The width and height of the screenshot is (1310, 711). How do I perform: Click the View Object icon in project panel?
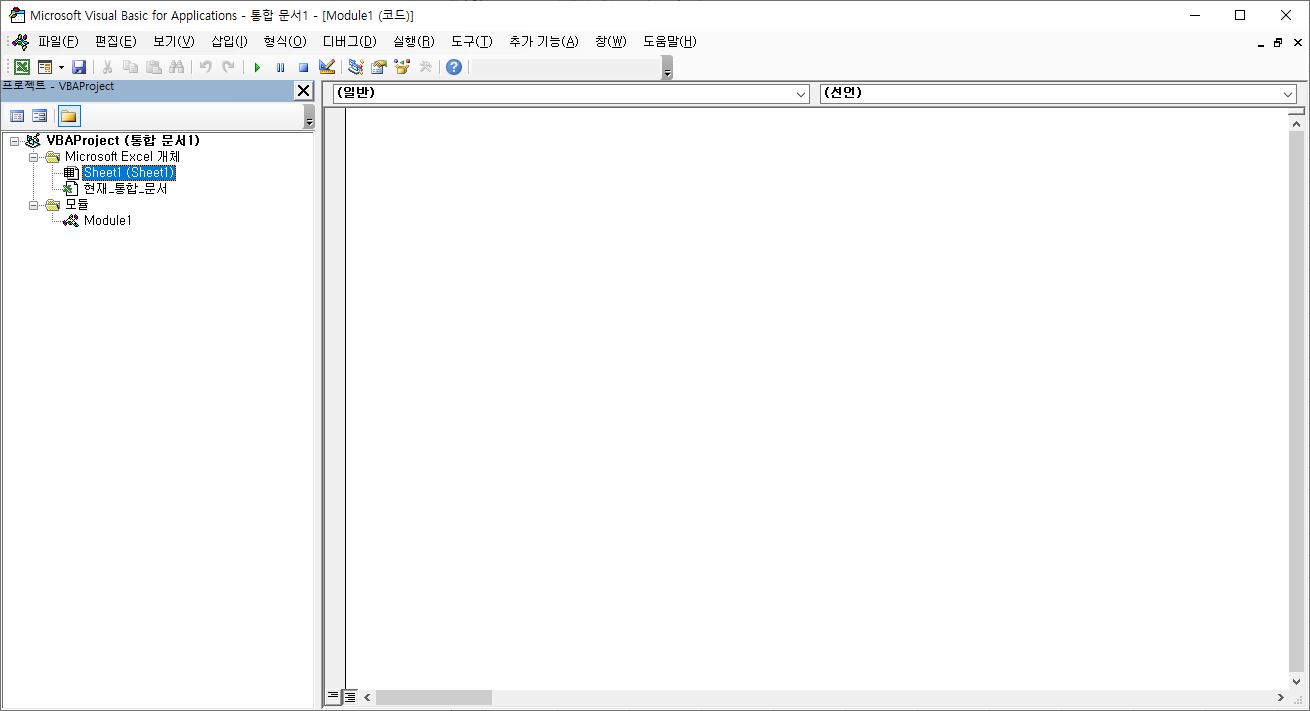[39, 116]
